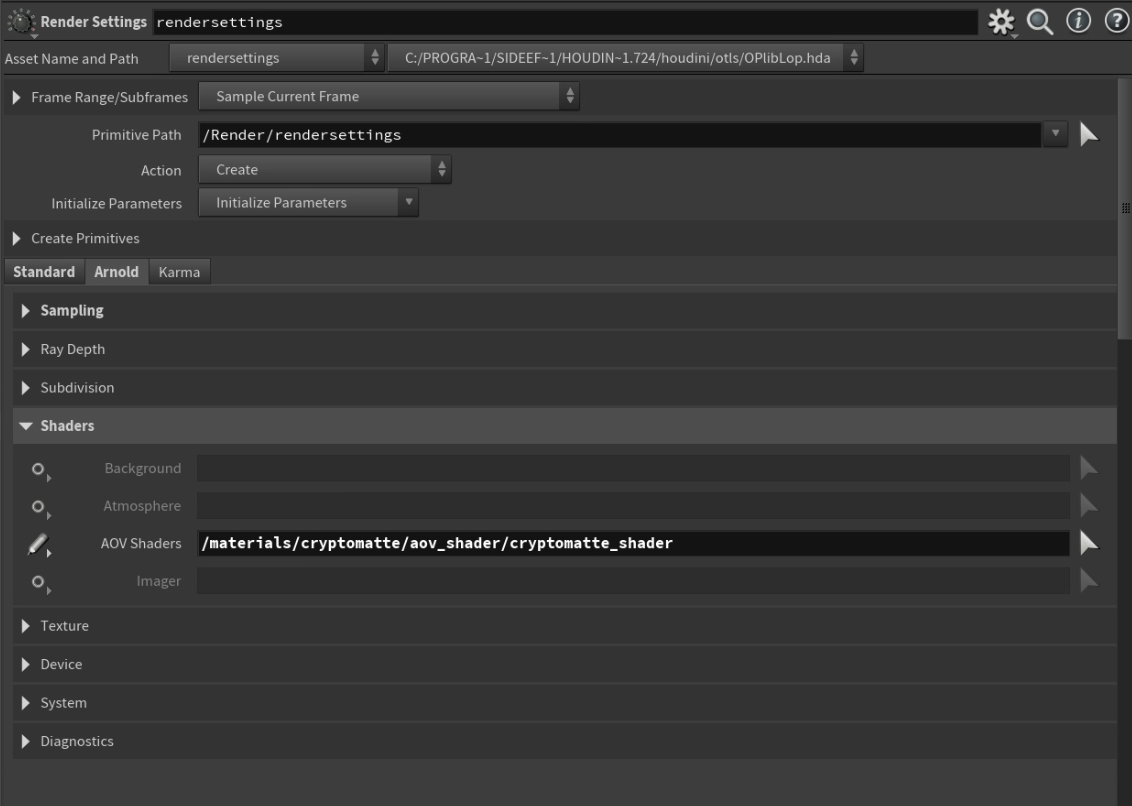Click inside the Primitive Path field
This screenshot has width=1132, height=806.
click(x=500, y=134)
